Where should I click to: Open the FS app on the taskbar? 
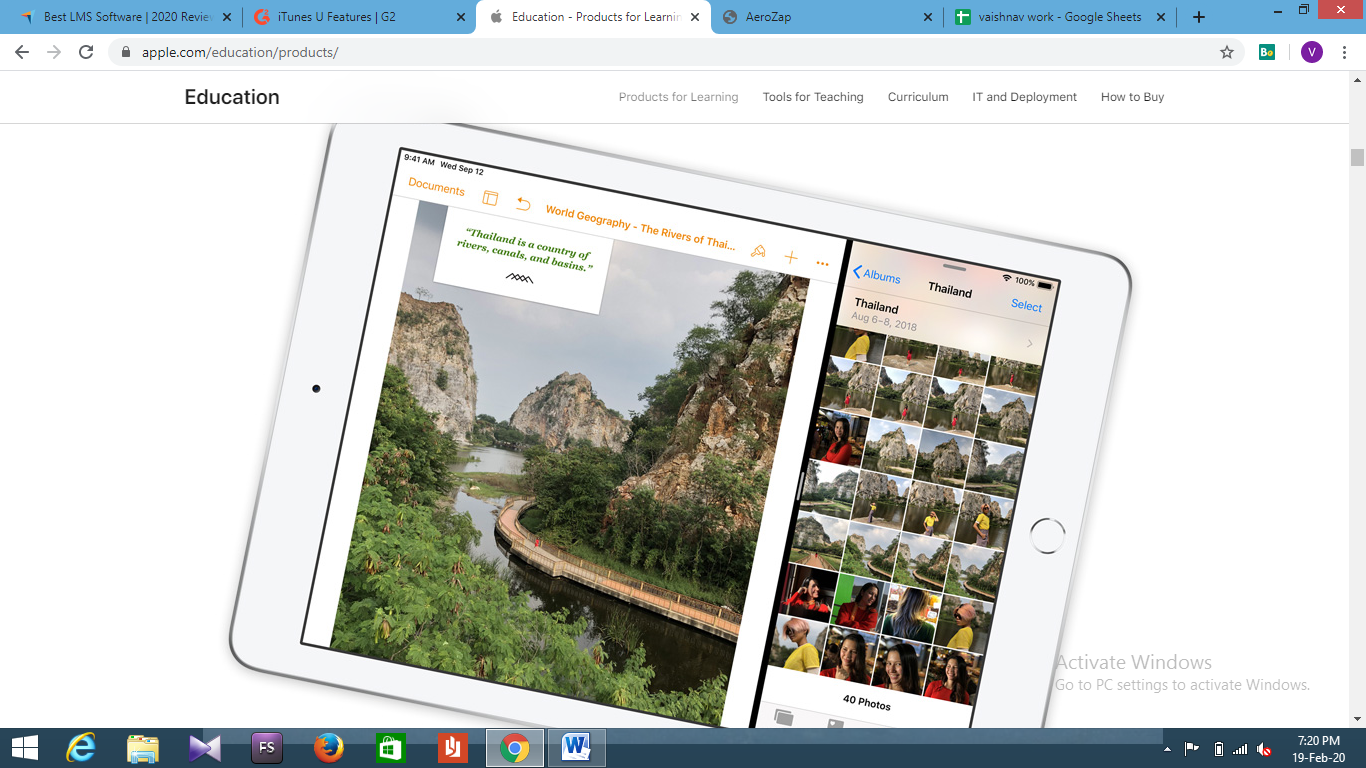point(267,747)
